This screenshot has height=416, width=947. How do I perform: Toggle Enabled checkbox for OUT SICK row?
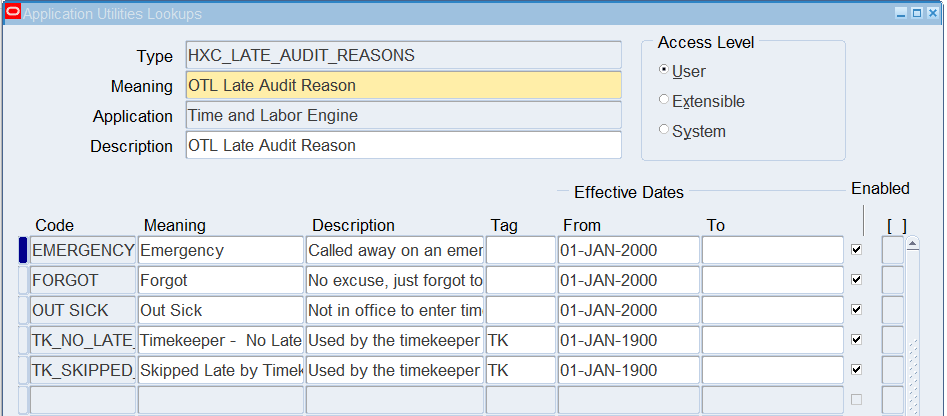click(x=856, y=310)
